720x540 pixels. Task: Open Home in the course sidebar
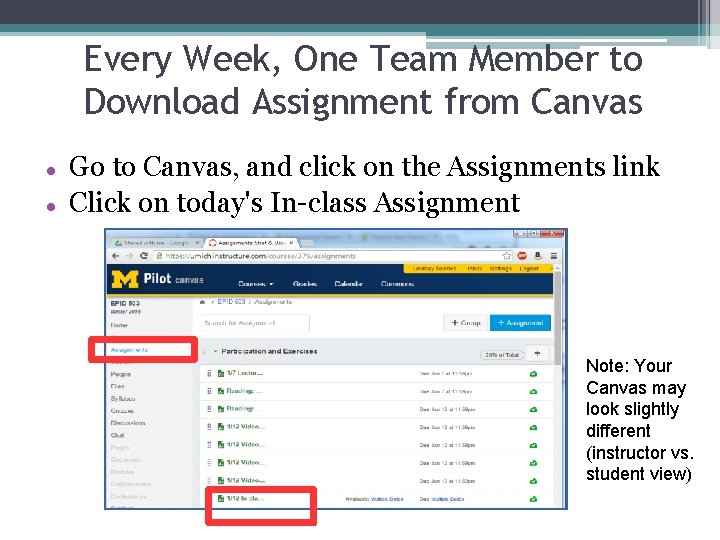[x=119, y=325]
